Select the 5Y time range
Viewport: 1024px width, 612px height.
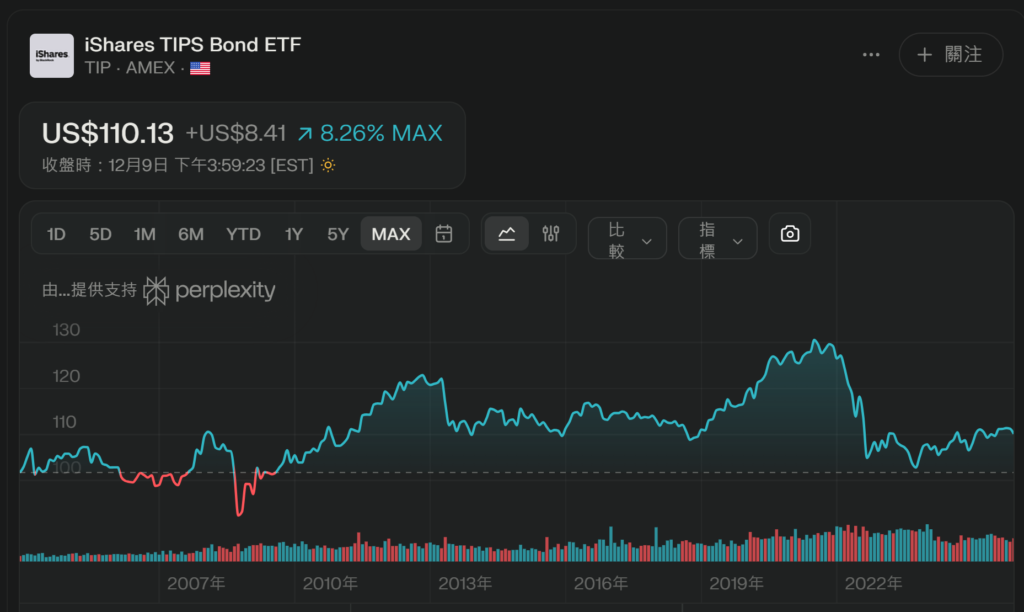coord(338,234)
